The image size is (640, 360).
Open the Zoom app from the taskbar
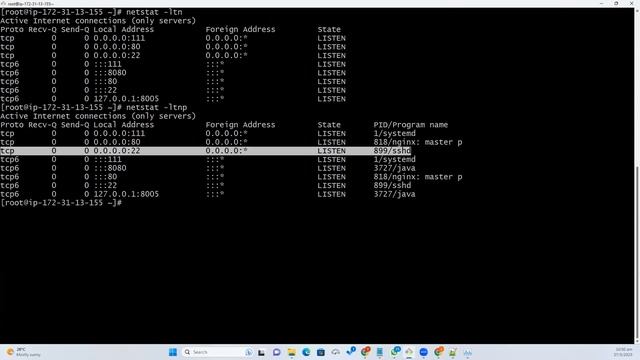(x=423, y=352)
